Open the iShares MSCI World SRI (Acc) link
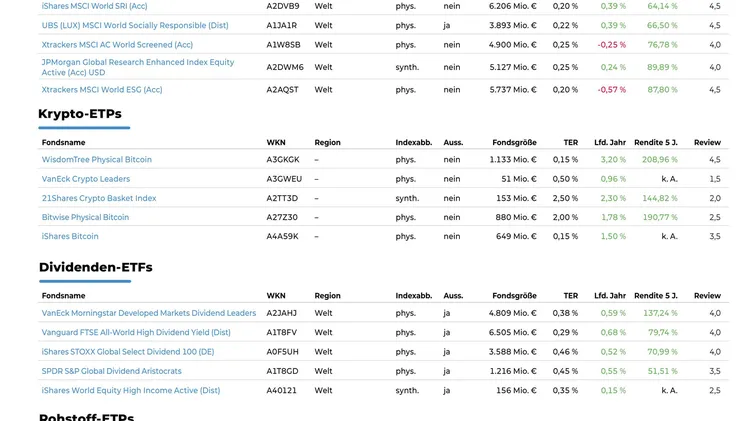 94,6
